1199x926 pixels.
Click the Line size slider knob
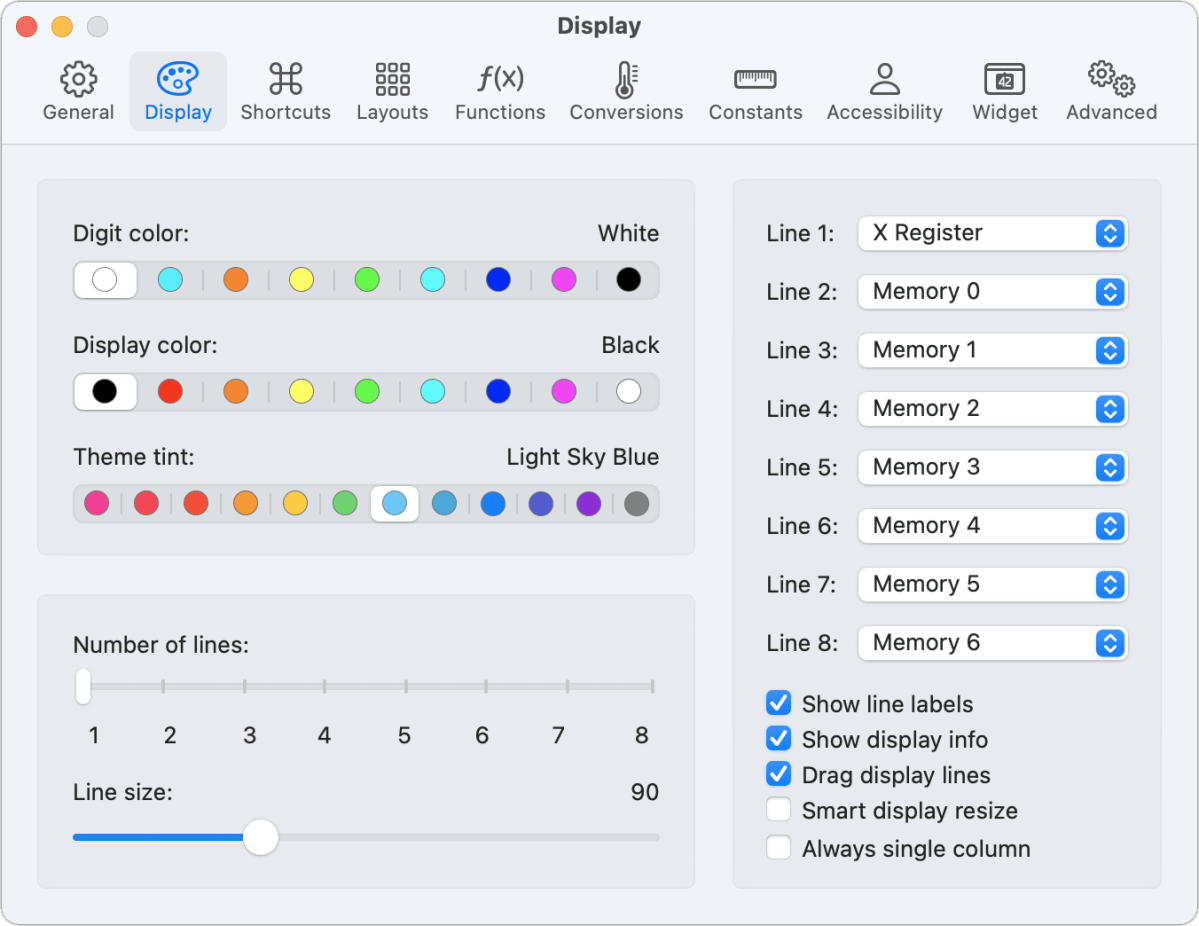(x=261, y=837)
